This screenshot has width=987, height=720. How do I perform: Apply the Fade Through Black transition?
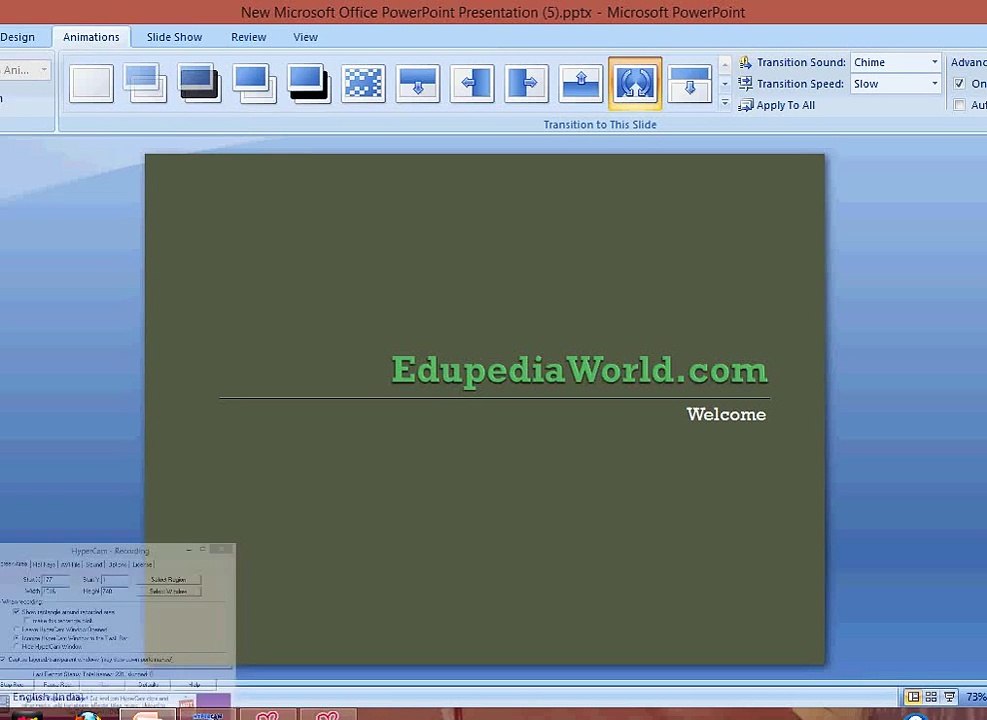pyautogui.click(x=200, y=82)
